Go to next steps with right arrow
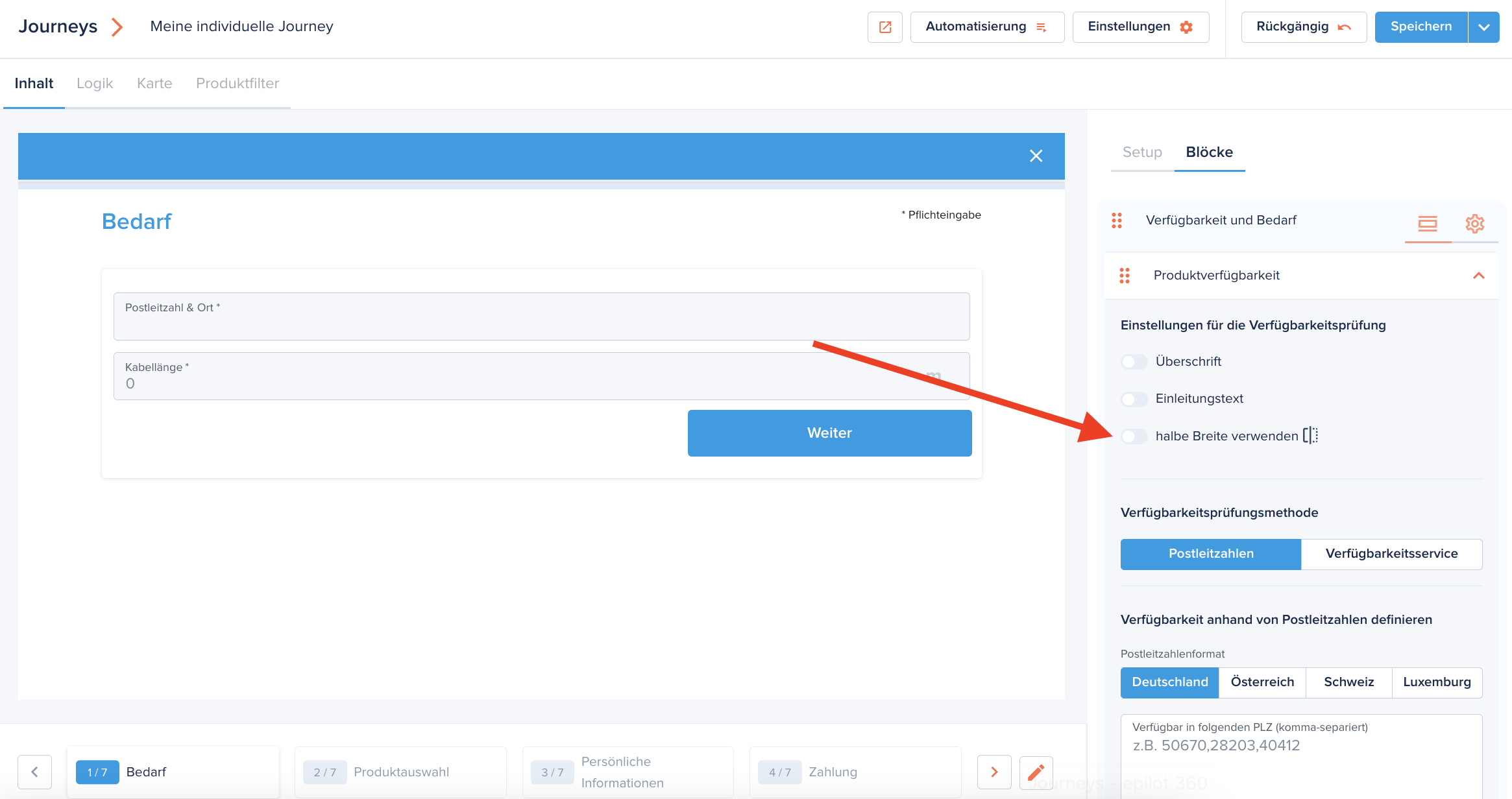Screen dimensions: 1512x799 (994, 772)
